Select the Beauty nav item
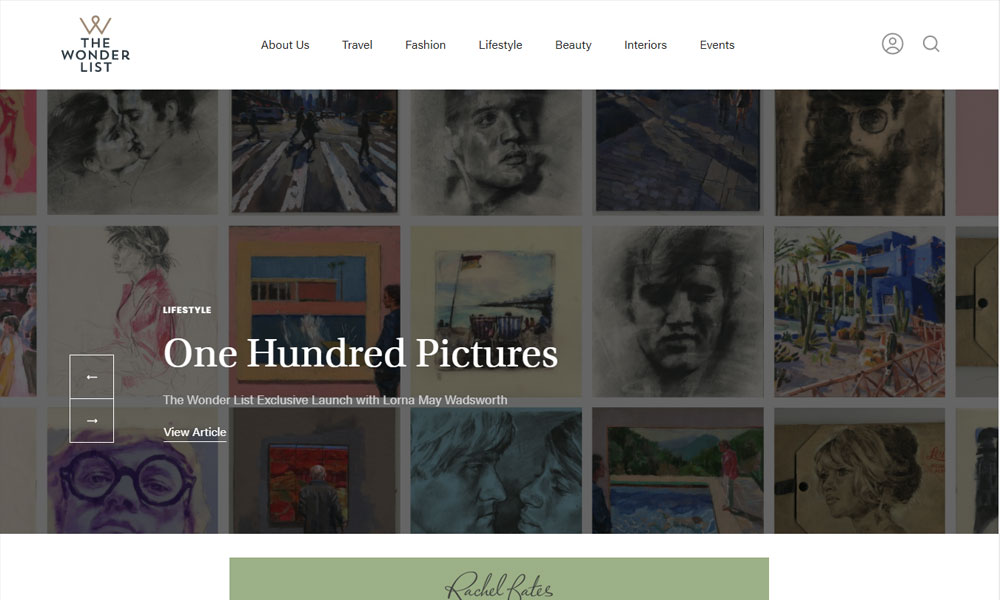Viewport: 1000px width, 600px height. [x=573, y=45]
